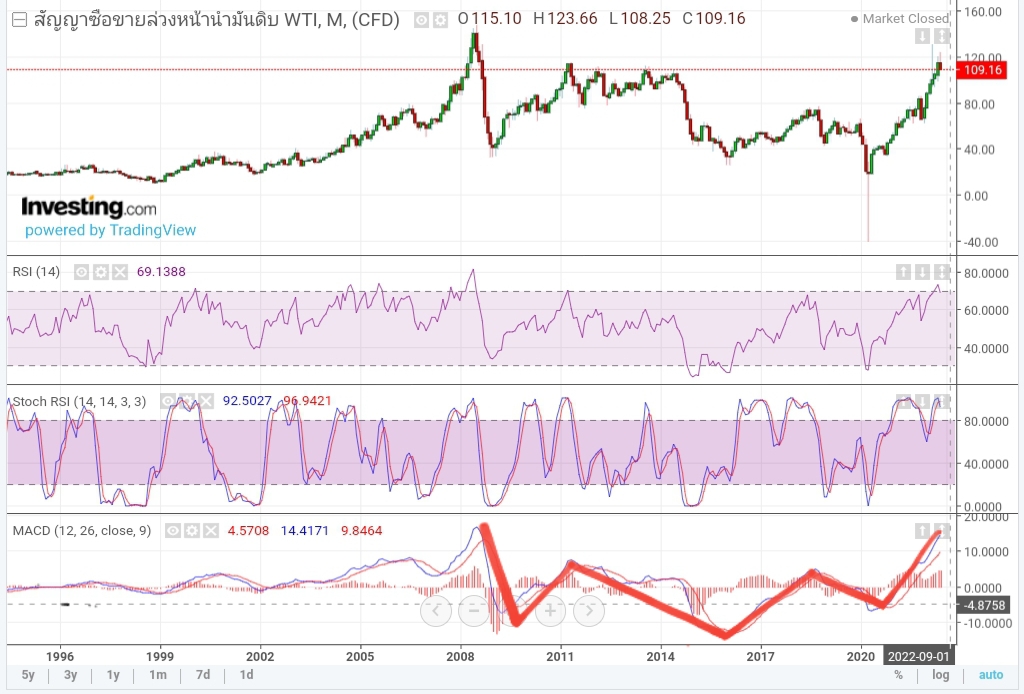Open Stoch RSI settings gear
Screen dimensions: 1024x694
(x=187, y=401)
